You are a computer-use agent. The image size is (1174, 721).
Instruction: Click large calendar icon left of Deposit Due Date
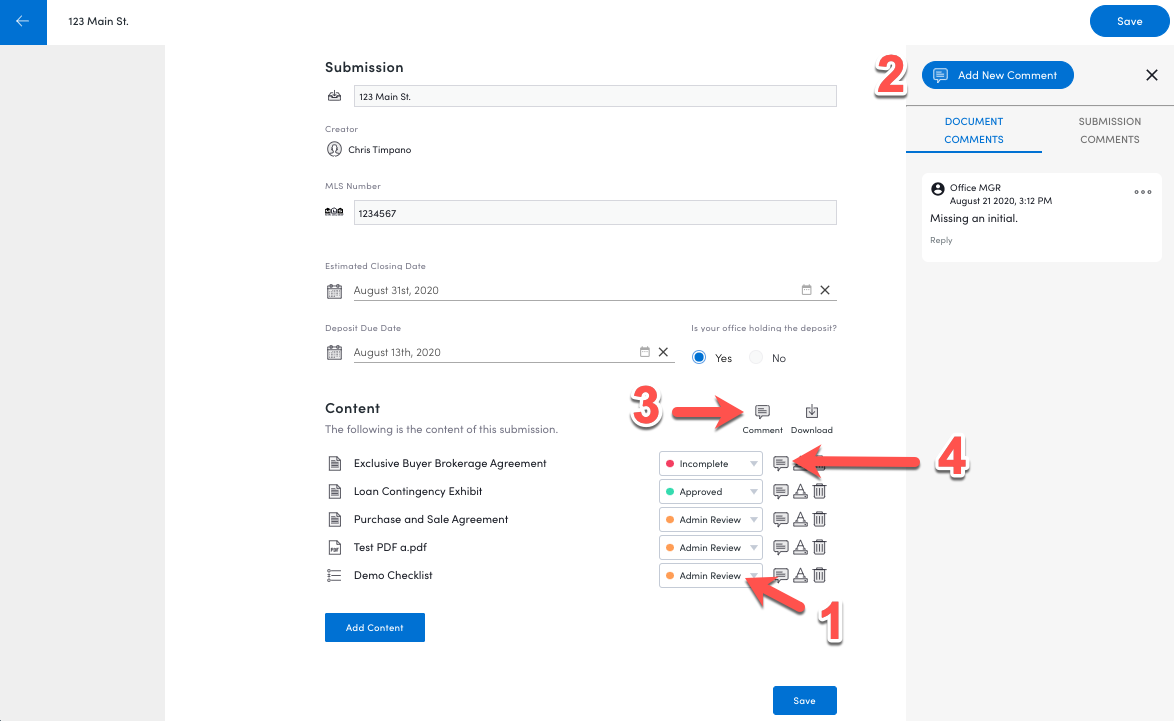click(x=335, y=353)
